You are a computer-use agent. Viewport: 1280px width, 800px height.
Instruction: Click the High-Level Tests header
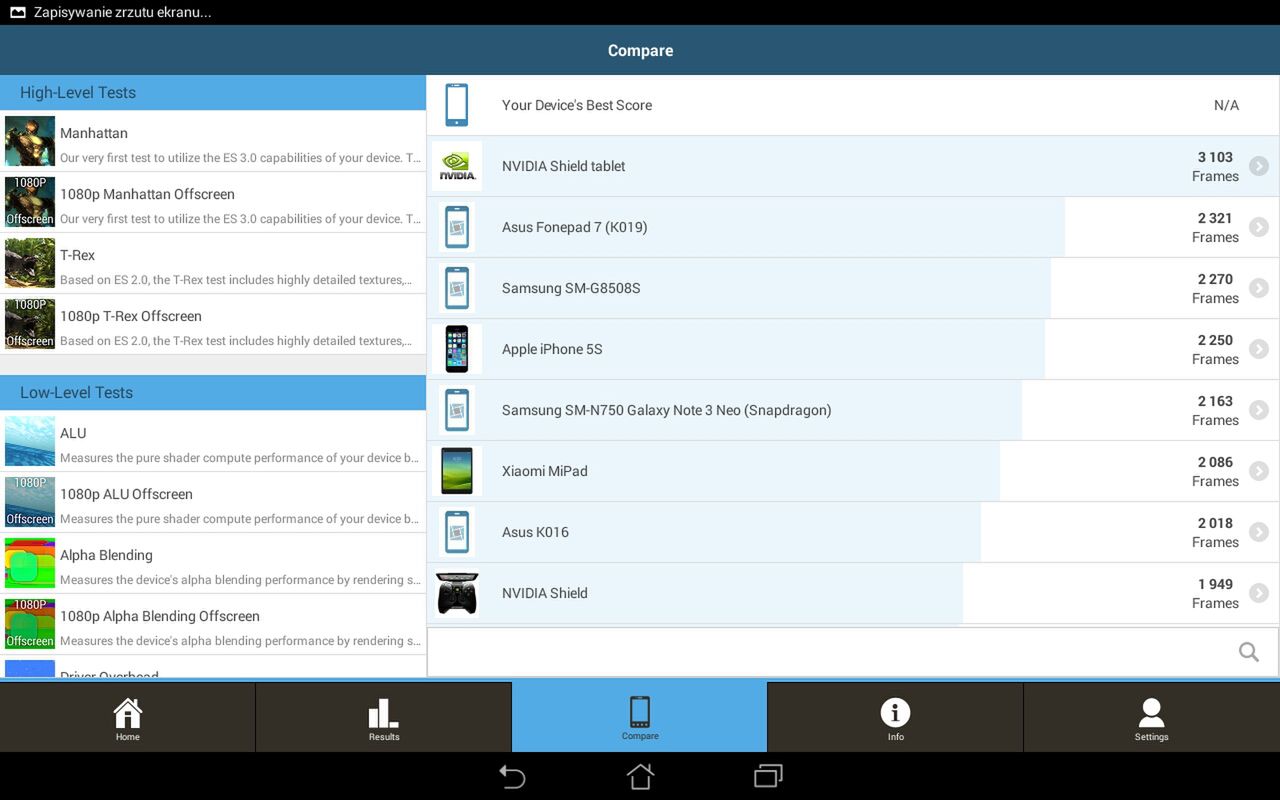[213, 92]
